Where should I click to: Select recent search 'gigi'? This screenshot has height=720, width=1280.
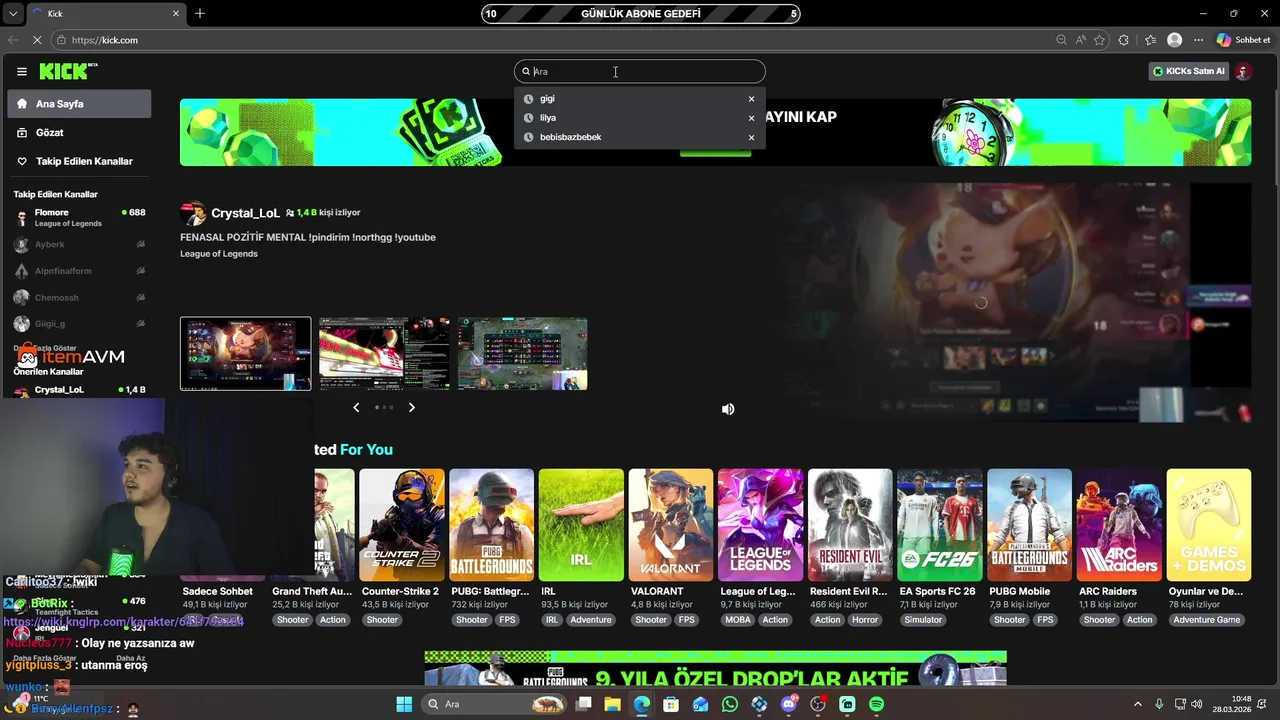(x=547, y=99)
